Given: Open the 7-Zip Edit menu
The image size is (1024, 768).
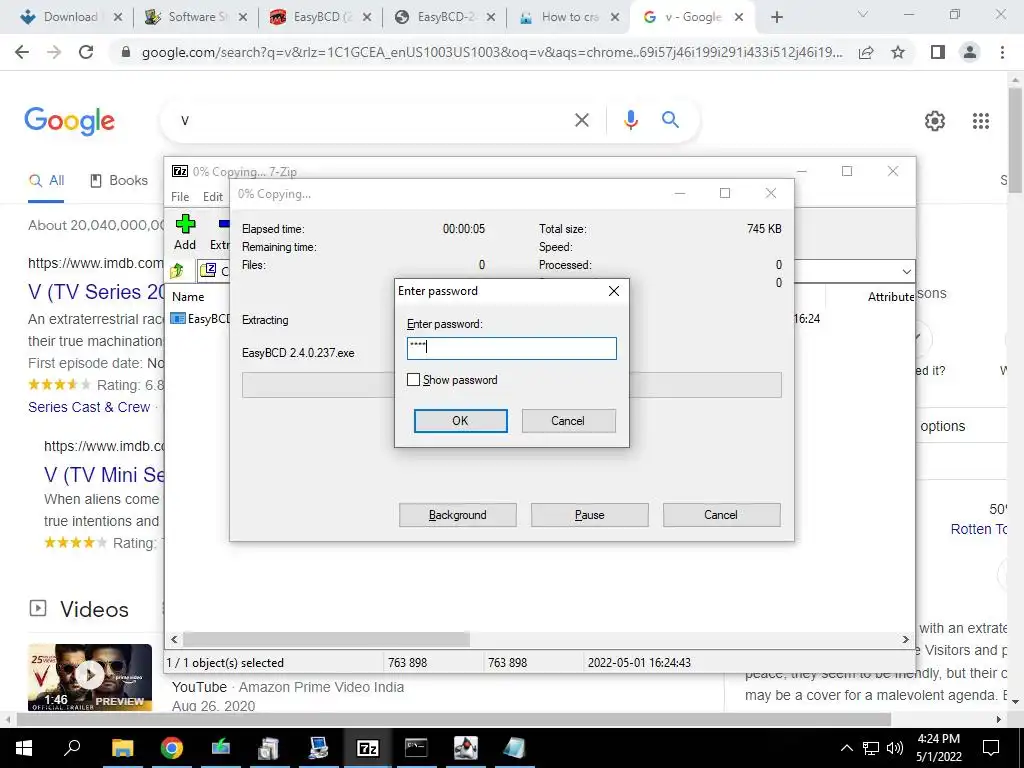Looking at the screenshot, I should (x=213, y=197).
